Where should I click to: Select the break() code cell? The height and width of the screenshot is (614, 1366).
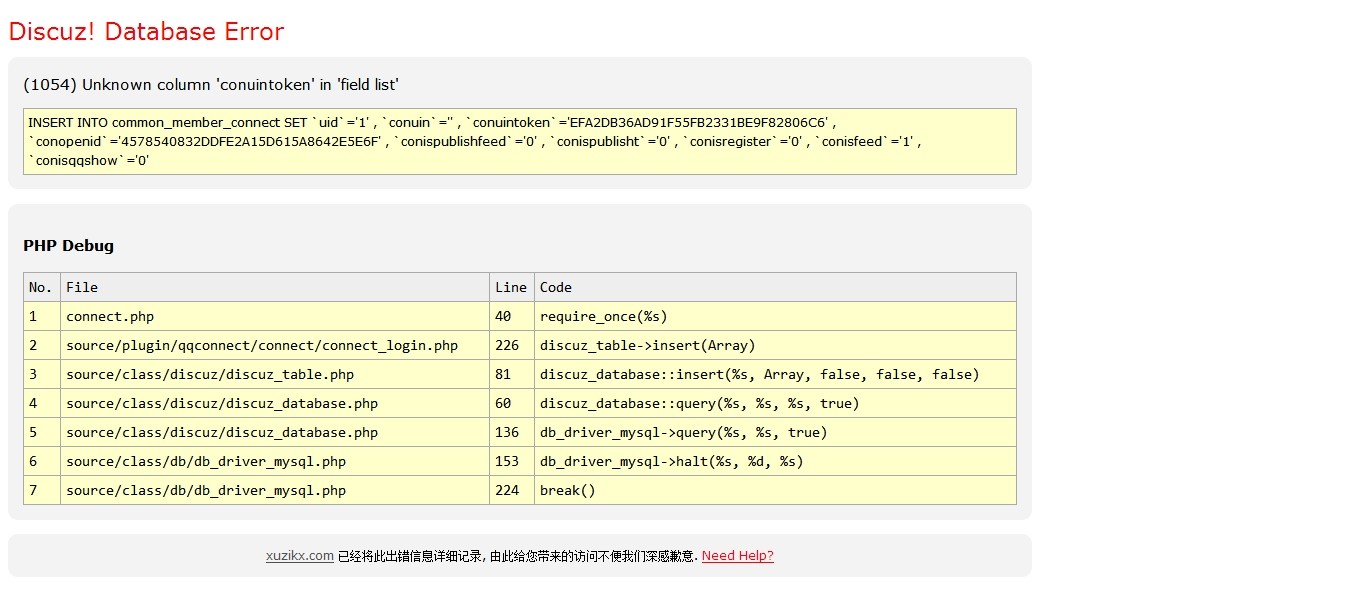[x=566, y=490]
